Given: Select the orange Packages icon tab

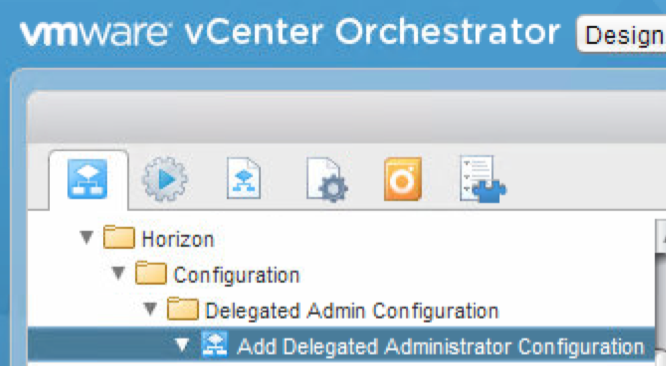Looking at the screenshot, I should (x=403, y=179).
